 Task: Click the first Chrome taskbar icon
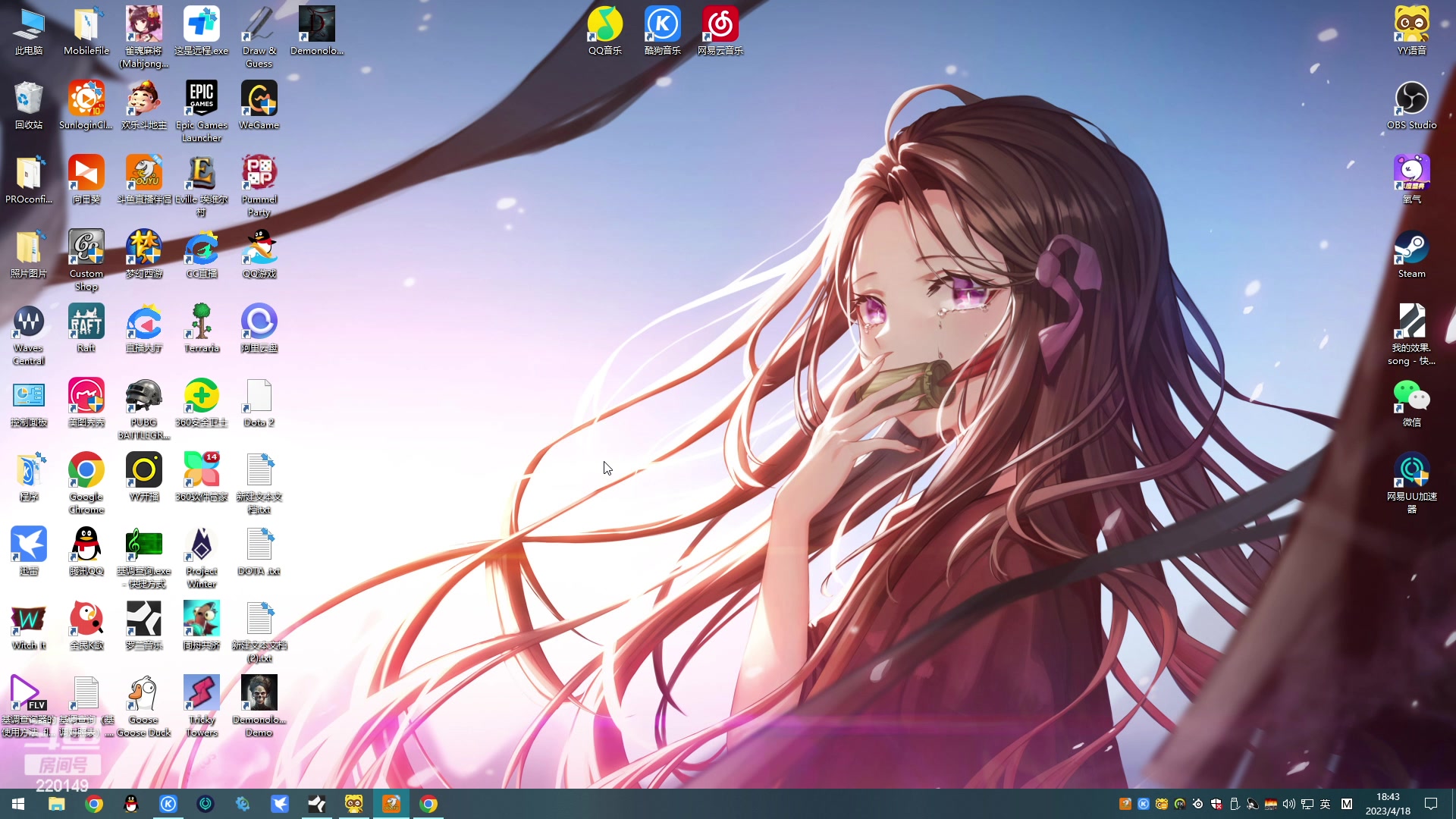94,804
